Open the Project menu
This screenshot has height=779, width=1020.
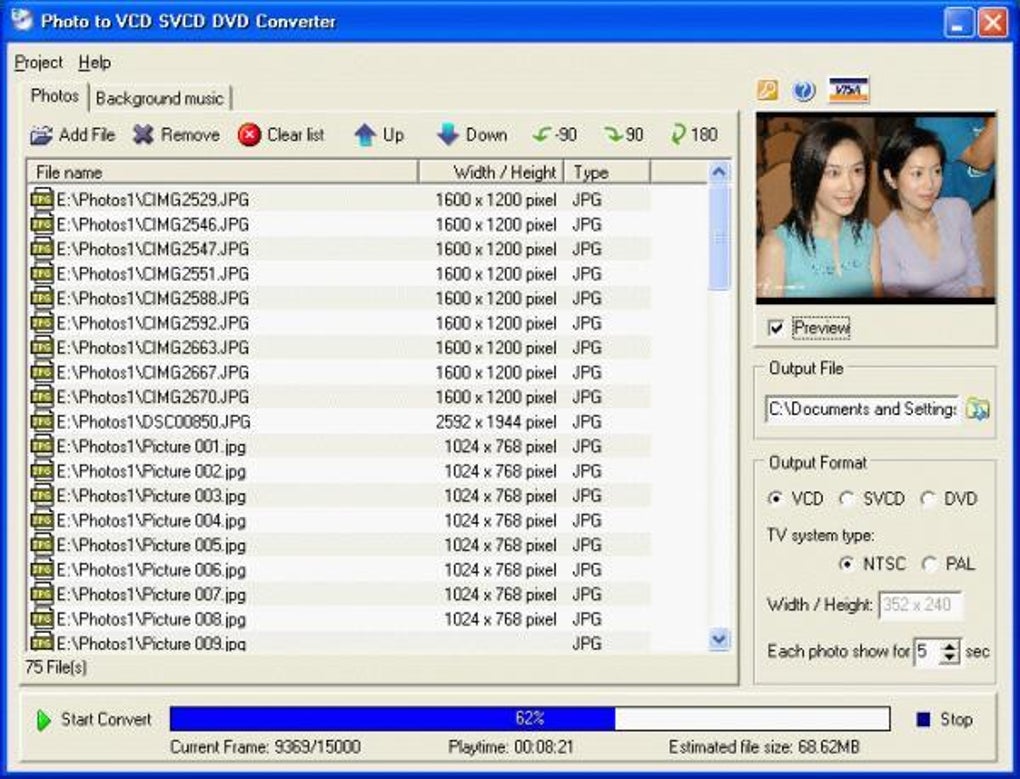[38, 62]
